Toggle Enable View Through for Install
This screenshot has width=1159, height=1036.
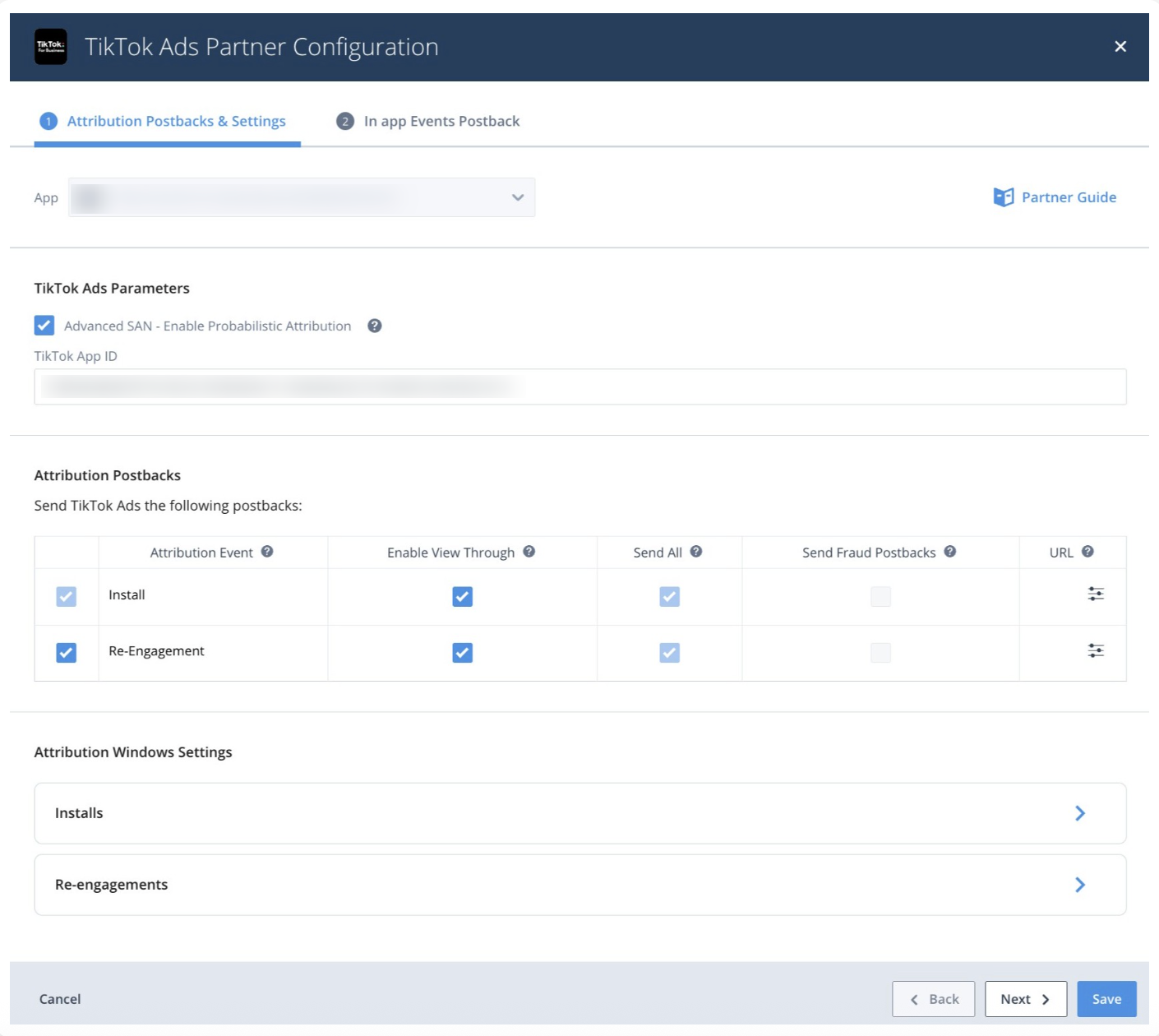(463, 596)
